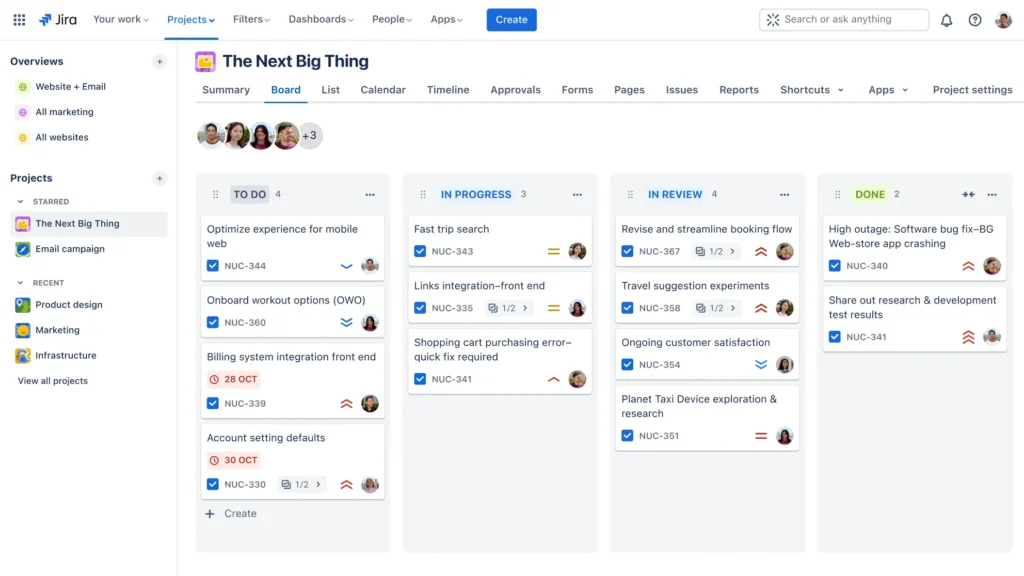Click the drag handle on IN PROGRESS column
This screenshot has height=576, width=1024.
click(423, 195)
